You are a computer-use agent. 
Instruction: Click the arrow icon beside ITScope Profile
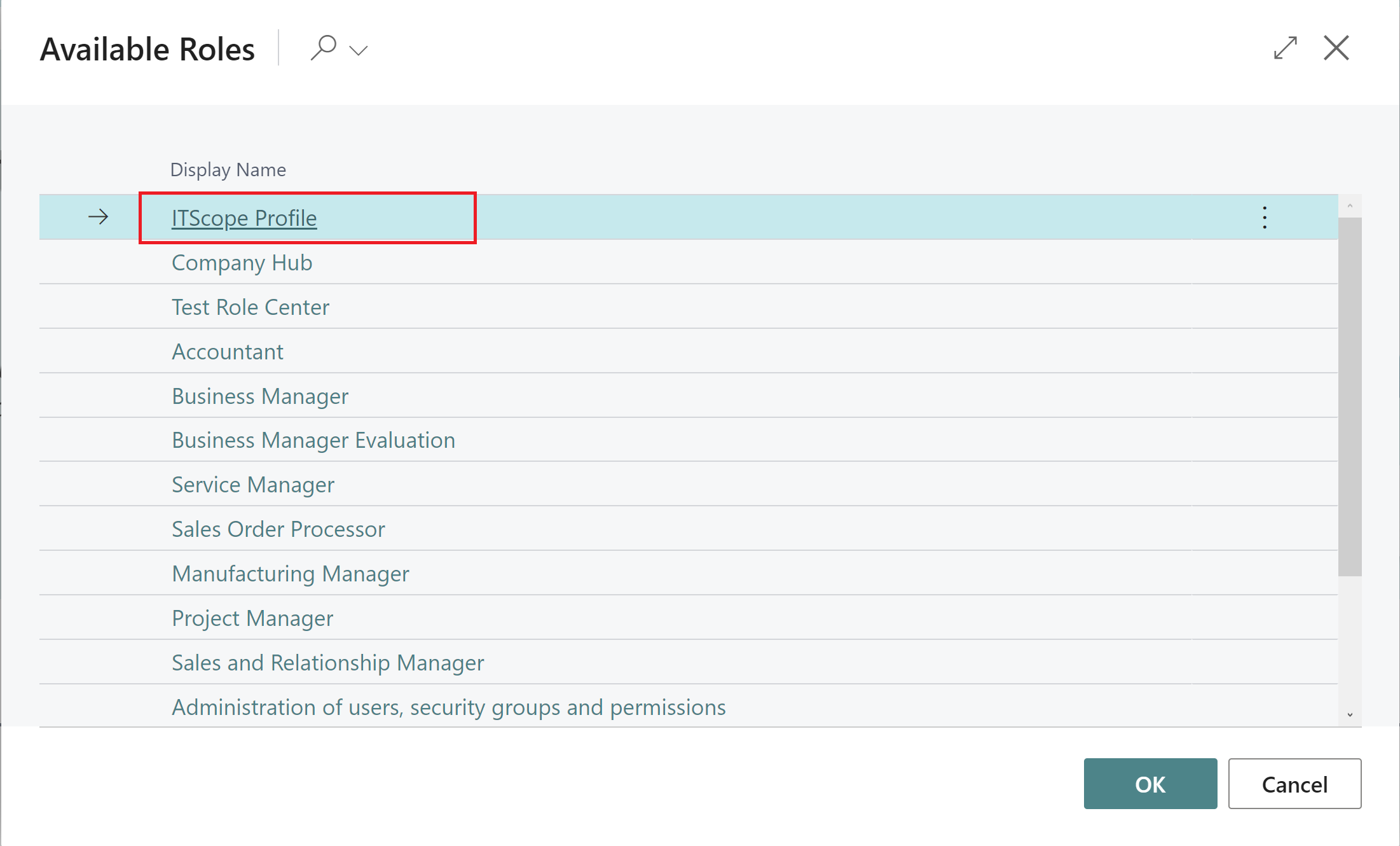coord(99,217)
